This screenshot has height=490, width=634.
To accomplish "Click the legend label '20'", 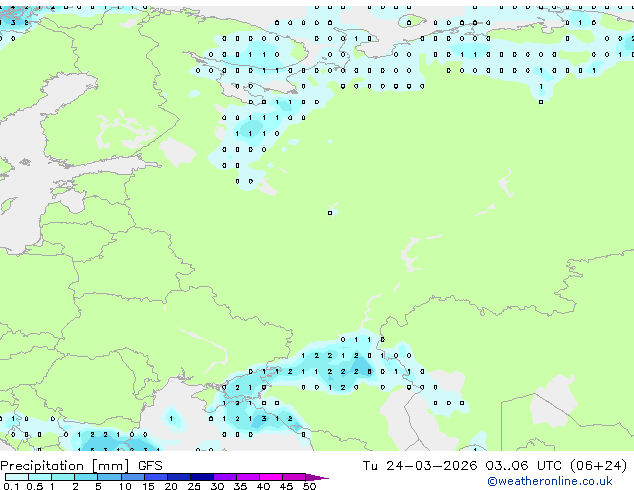I will coord(171,486).
